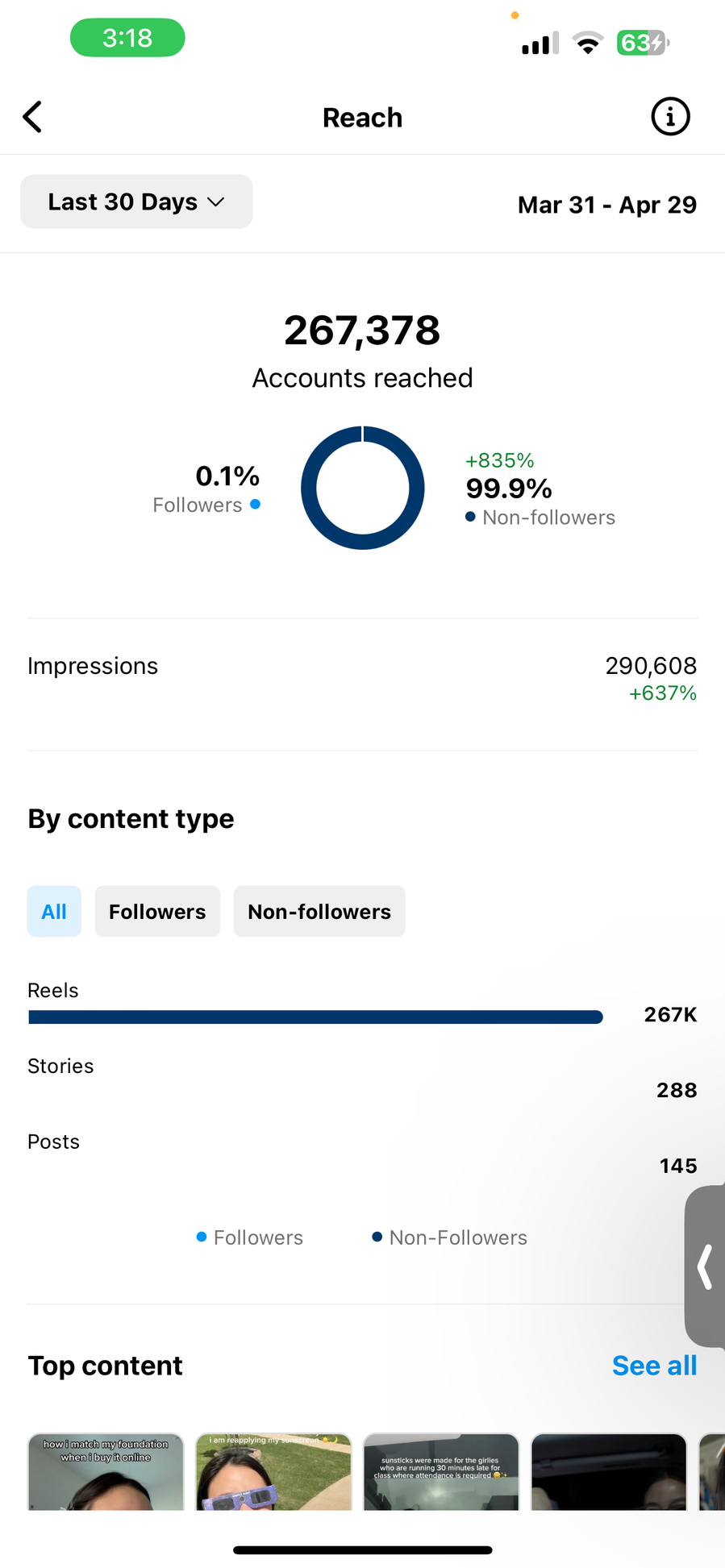Tap the Mar 31 - Apr 29 date range

[606, 205]
